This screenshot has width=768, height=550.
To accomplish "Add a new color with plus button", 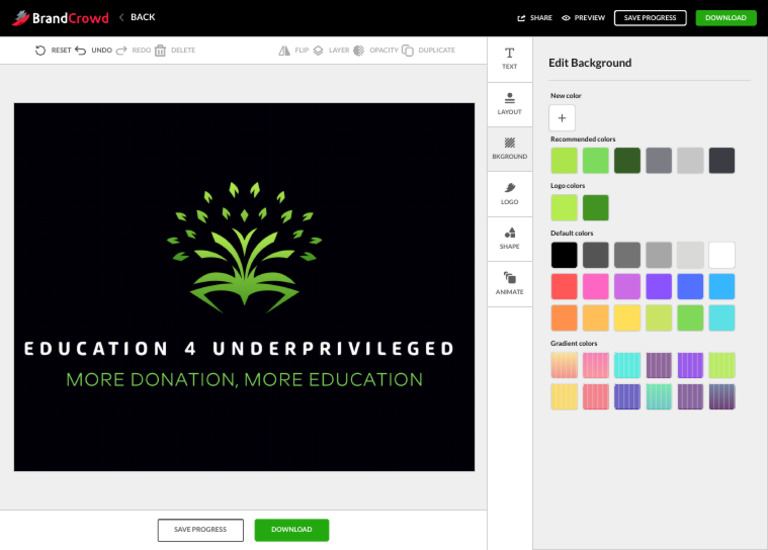I will pyautogui.click(x=562, y=118).
